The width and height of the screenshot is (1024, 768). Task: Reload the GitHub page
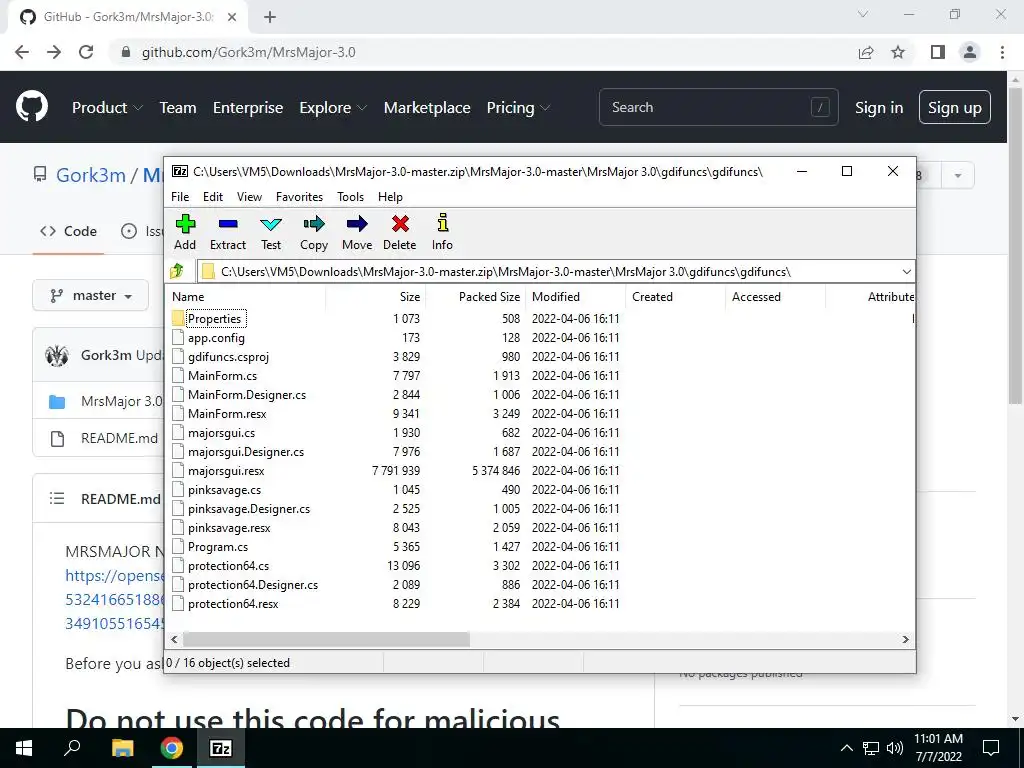(86, 52)
